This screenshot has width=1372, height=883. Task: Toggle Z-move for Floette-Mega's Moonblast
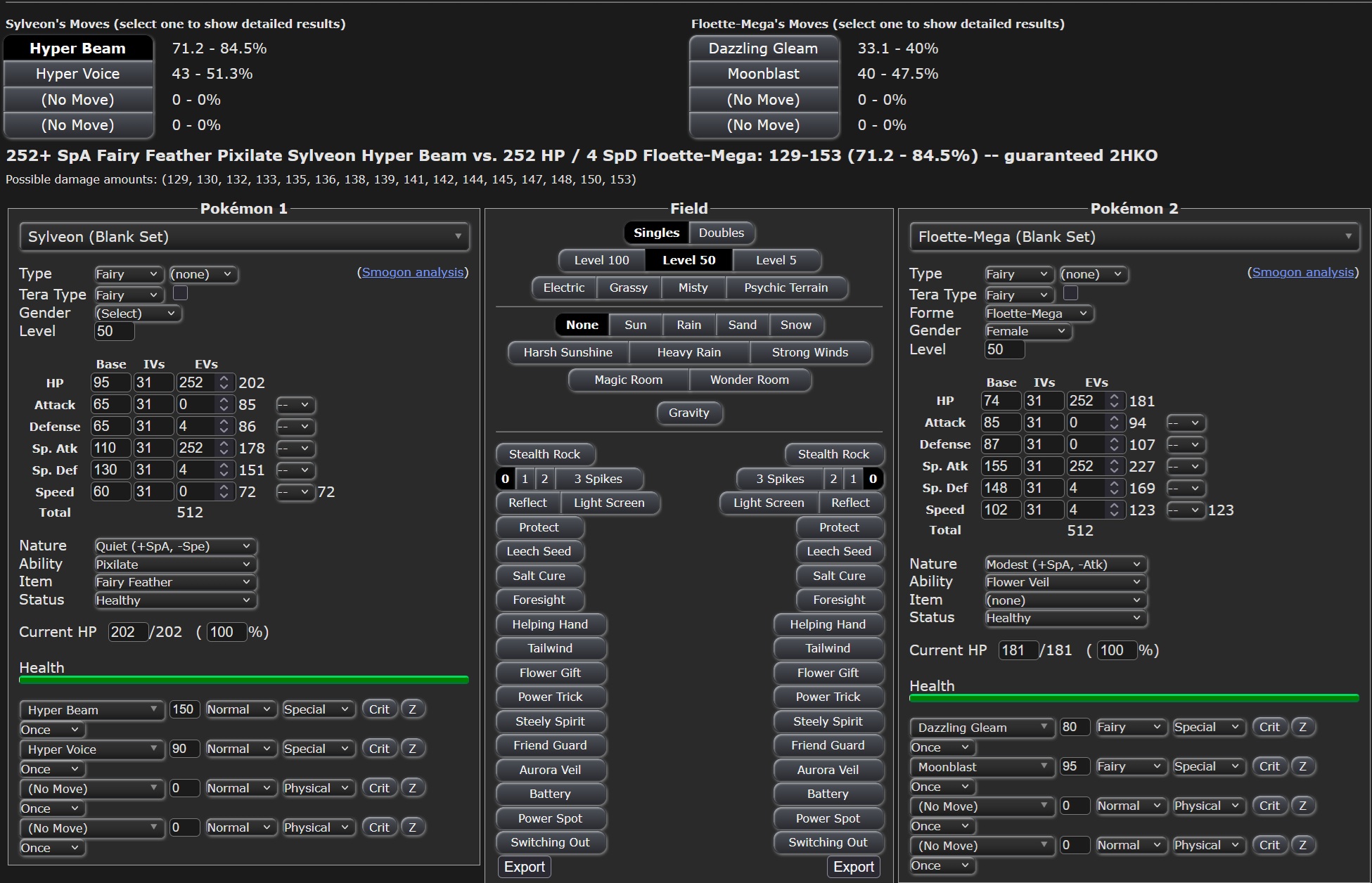pyautogui.click(x=1302, y=766)
